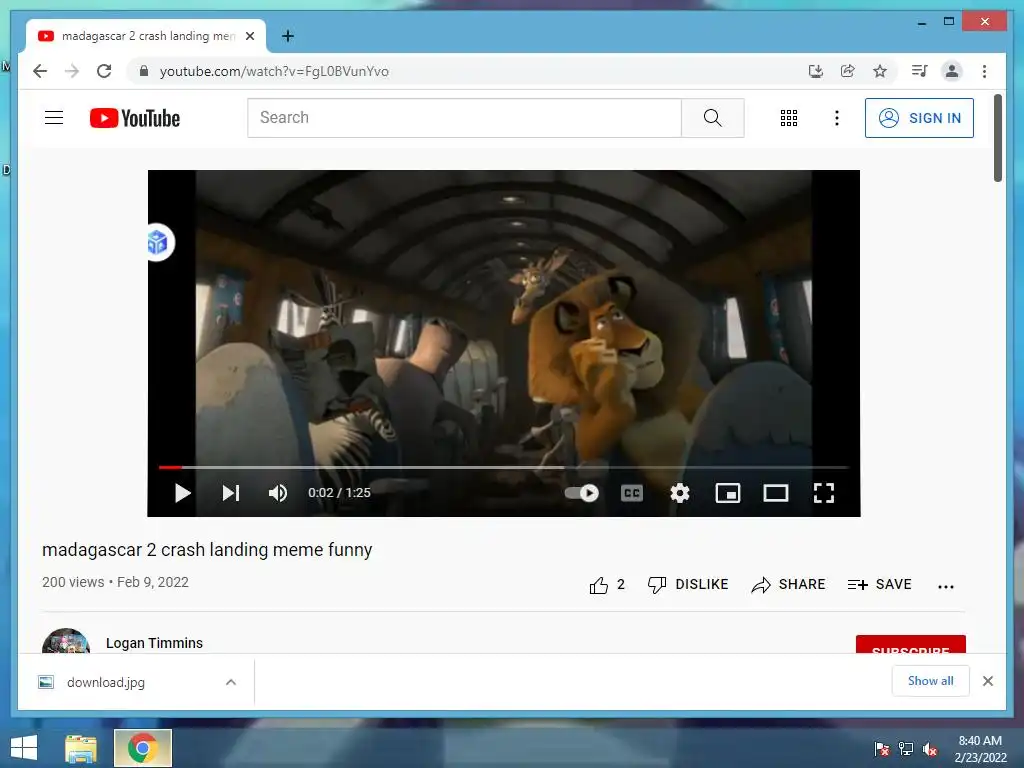The image size is (1024, 768).
Task: Open network tray icon
Action: [x=906, y=749]
